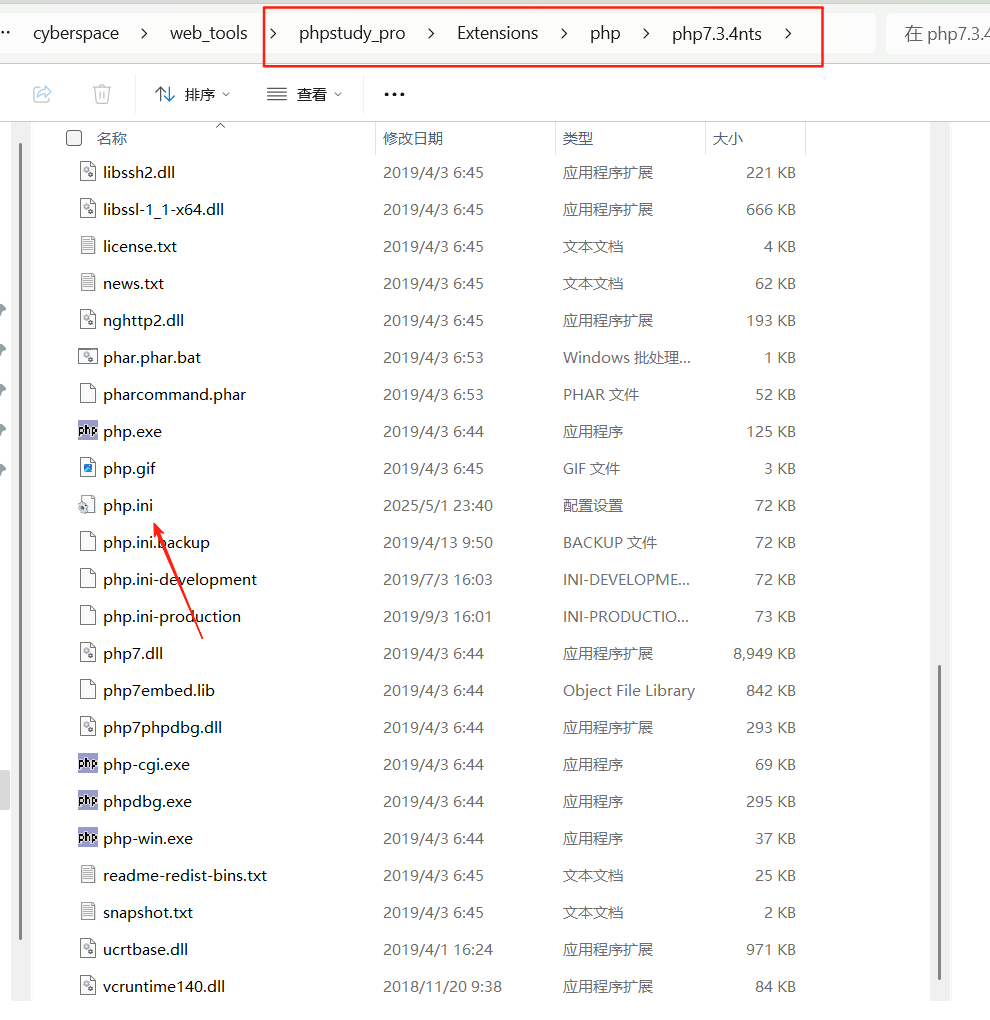Click the file list vertical scrollbar thumb
The width and height of the screenshot is (990, 1020).
pos(939,822)
